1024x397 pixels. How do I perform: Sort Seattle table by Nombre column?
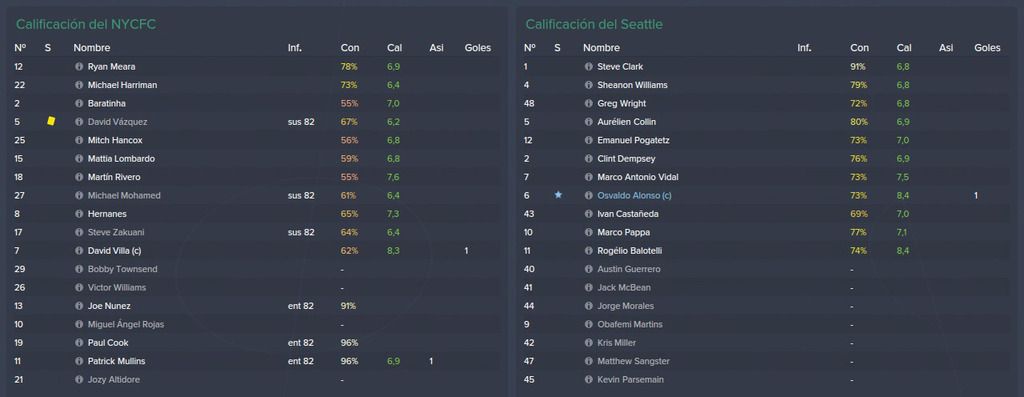pyautogui.click(x=601, y=48)
